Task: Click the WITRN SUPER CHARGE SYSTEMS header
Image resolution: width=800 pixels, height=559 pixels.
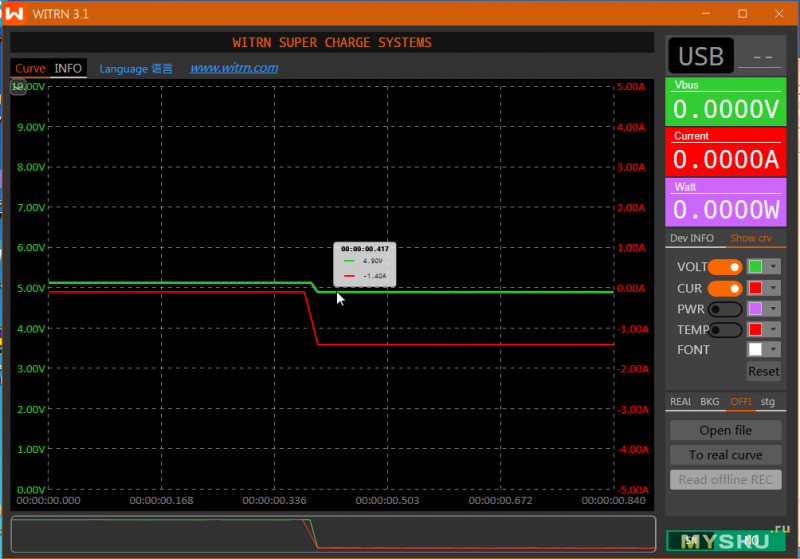Action: point(332,42)
